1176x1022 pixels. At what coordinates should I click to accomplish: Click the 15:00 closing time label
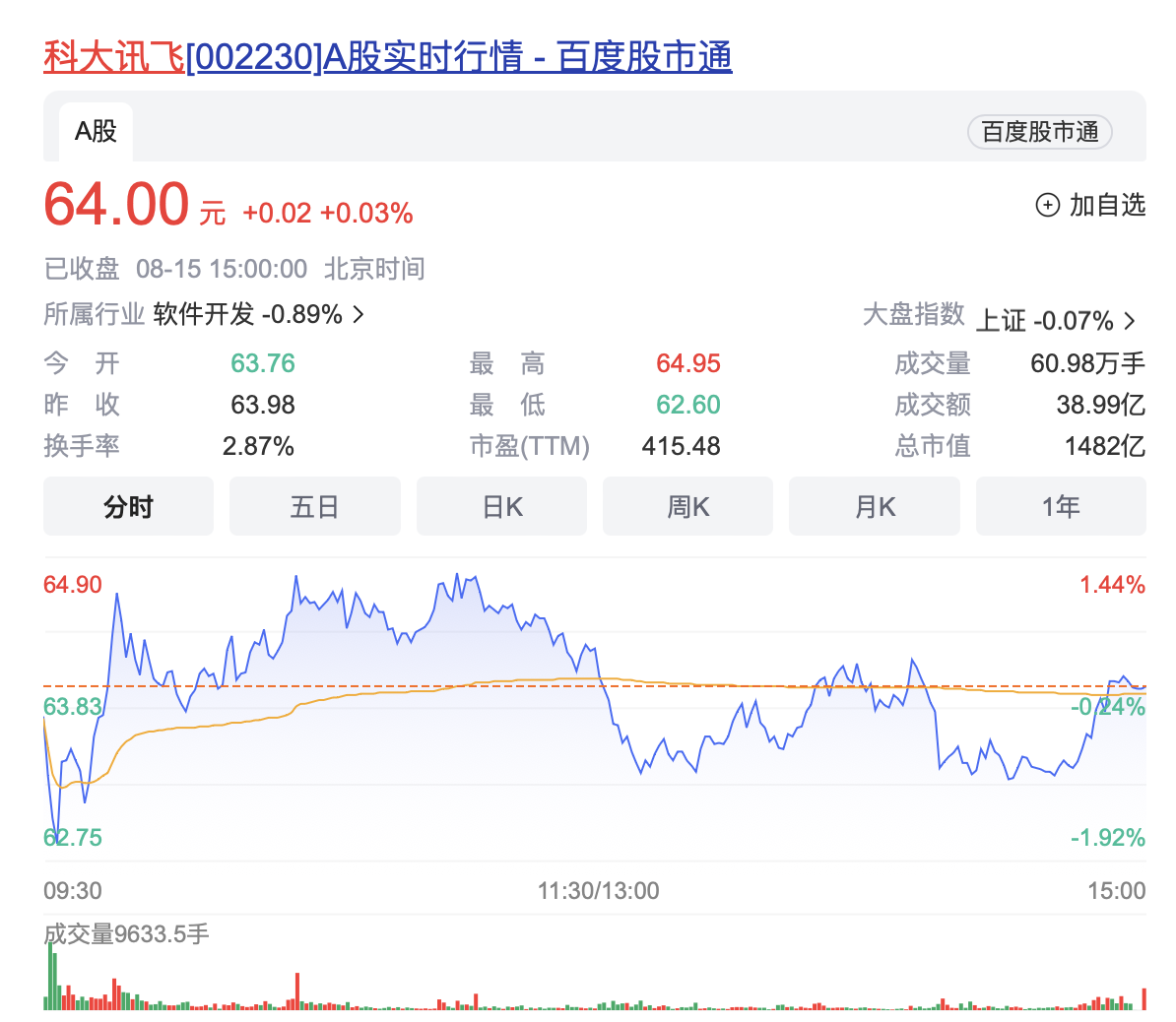tap(1116, 891)
